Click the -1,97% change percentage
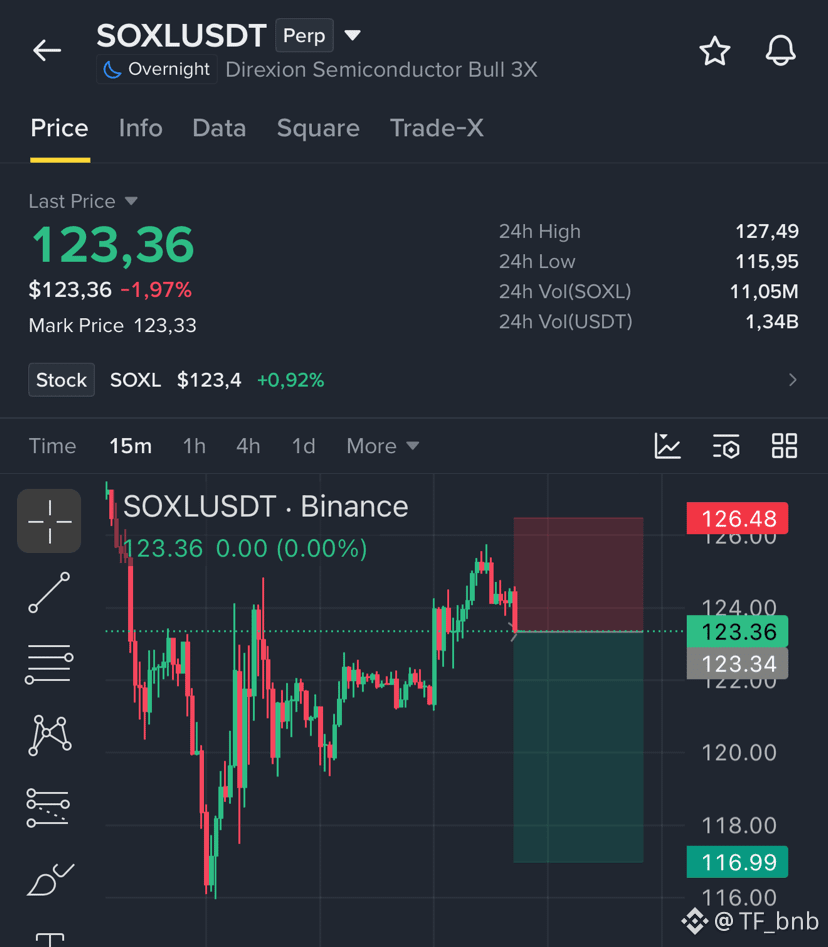Image resolution: width=828 pixels, height=947 pixels. pyautogui.click(x=156, y=290)
